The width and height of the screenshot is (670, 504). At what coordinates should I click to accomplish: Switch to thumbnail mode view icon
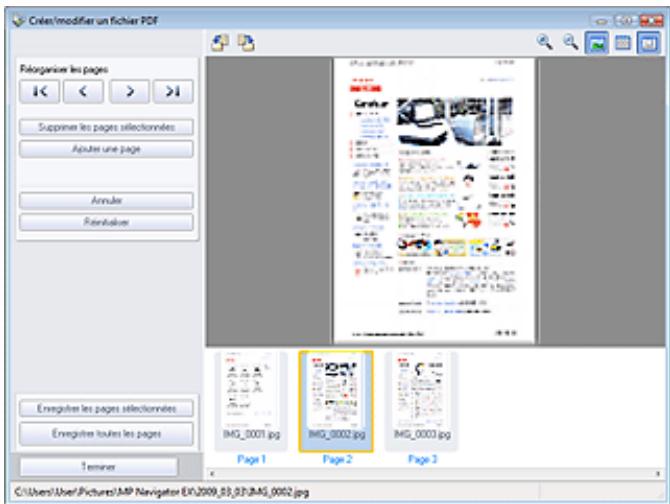(x=623, y=43)
